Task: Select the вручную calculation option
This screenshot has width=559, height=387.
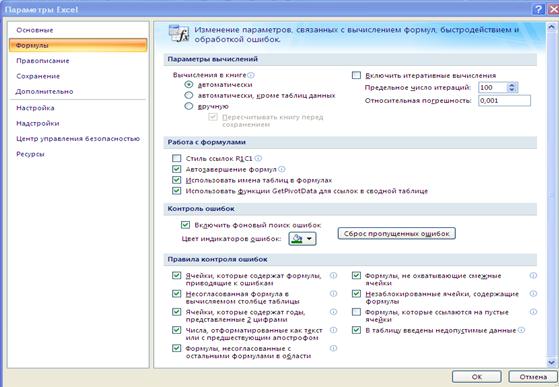Action: [x=189, y=106]
